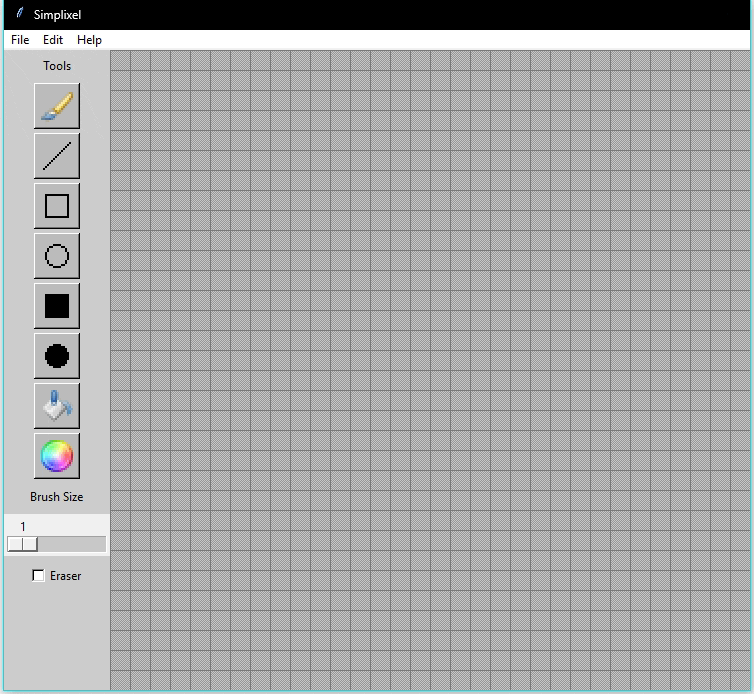Activate the filled circle tool

(57, 356)
